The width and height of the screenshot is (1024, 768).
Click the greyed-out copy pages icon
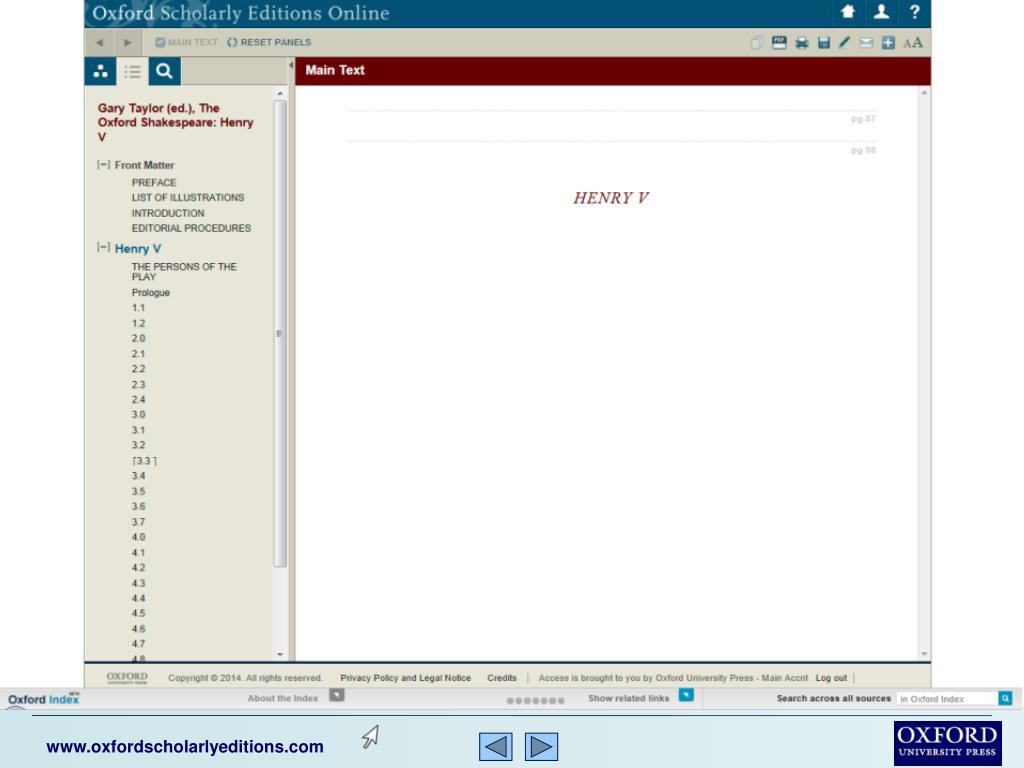(x=757, y=43)
